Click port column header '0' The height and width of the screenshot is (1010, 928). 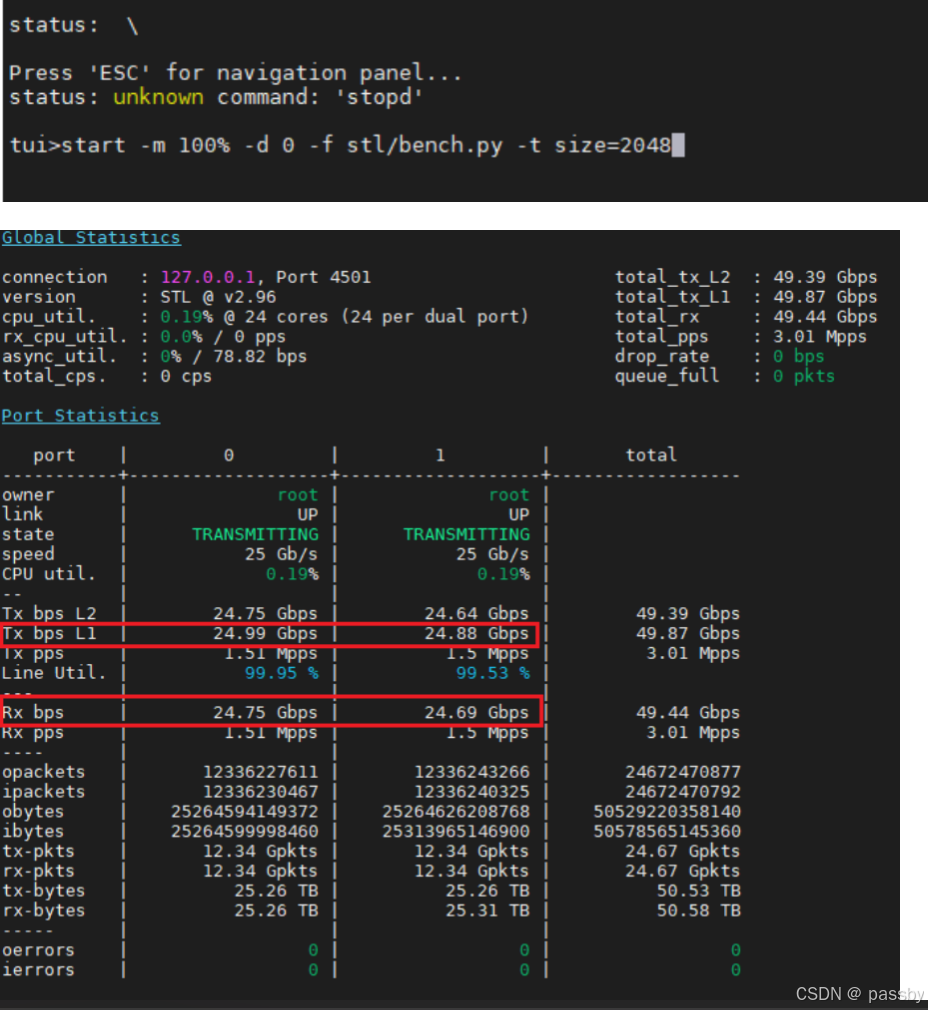coord(229,455)
